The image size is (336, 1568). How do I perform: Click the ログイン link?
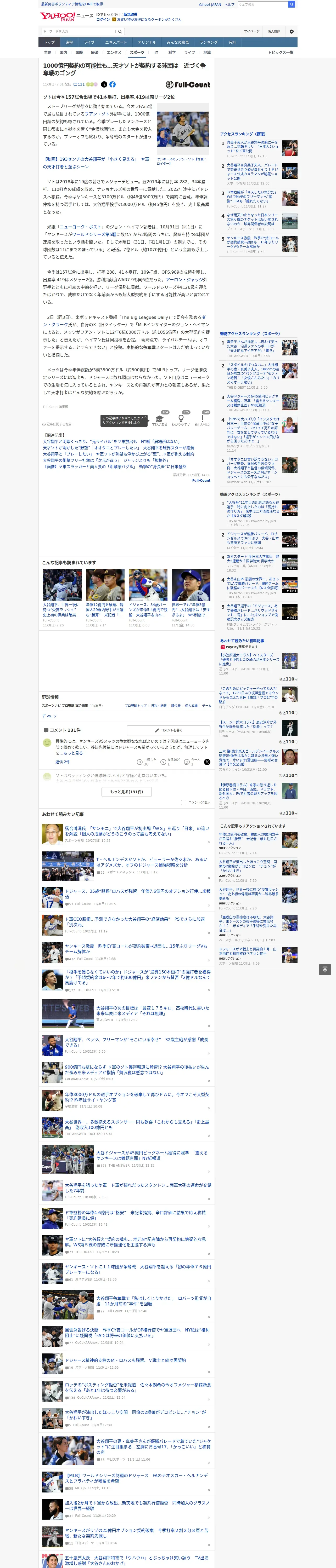[103, 20]
